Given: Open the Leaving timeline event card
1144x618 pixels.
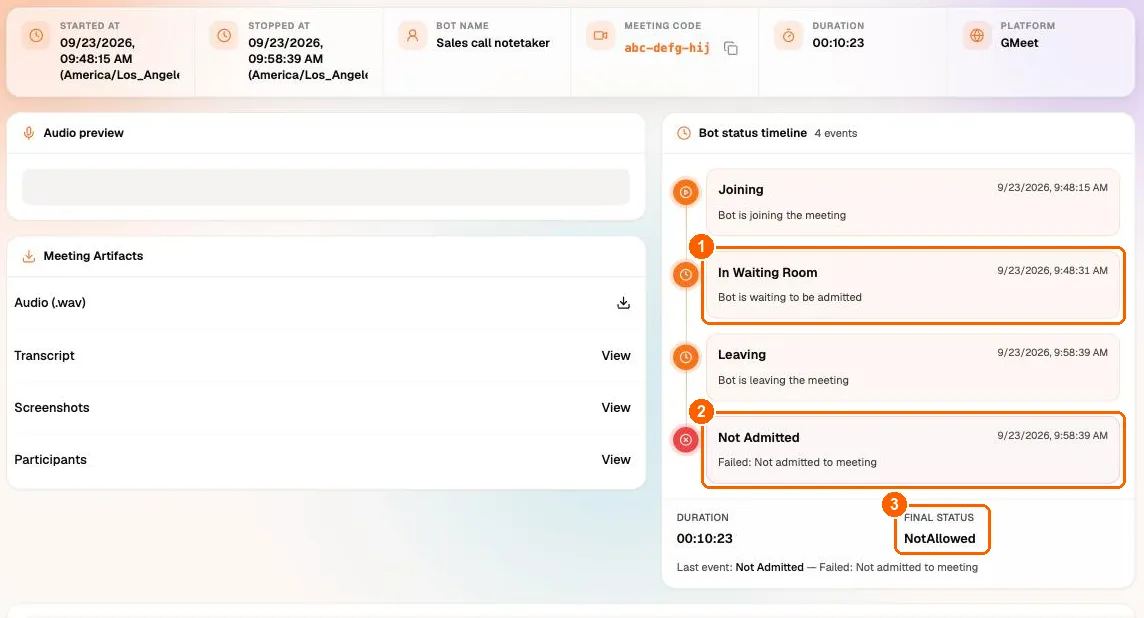Looking at the screenshot, I should pyautogui.click(x=913, y=367).
